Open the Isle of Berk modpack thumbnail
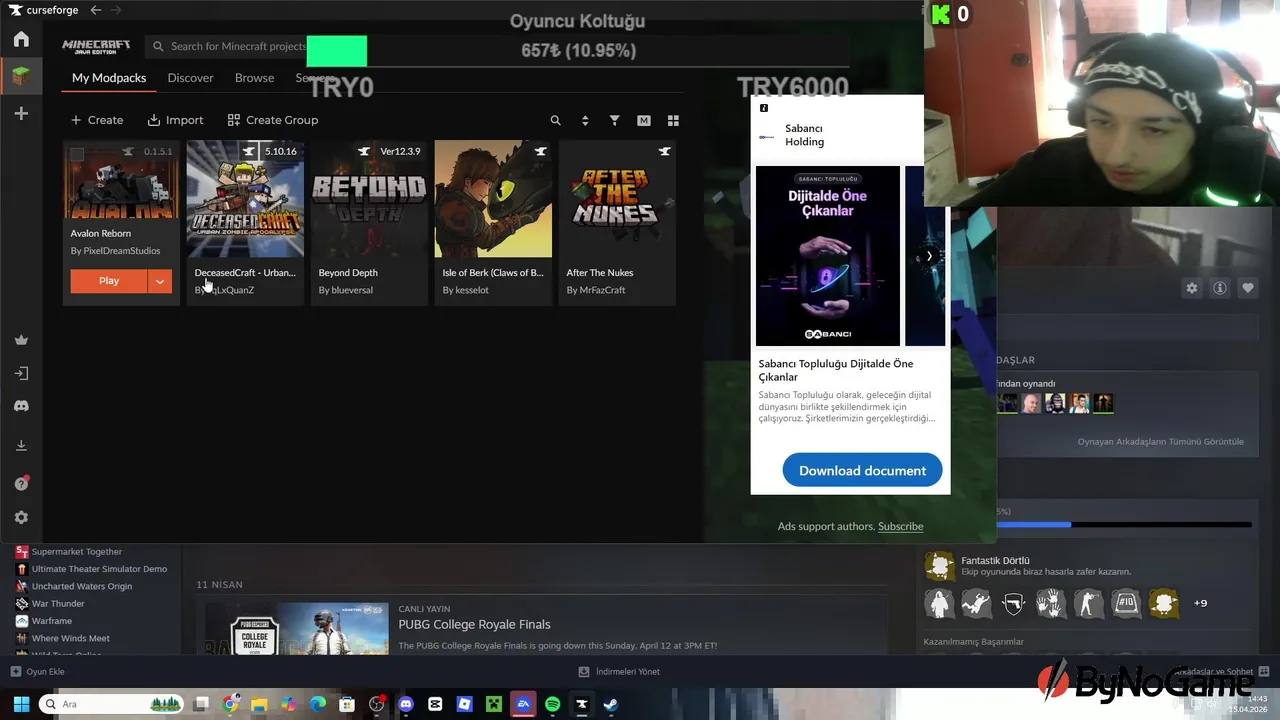Viewport: 1280px width, 720px height. pyautogui.click(x=493, y=198)
